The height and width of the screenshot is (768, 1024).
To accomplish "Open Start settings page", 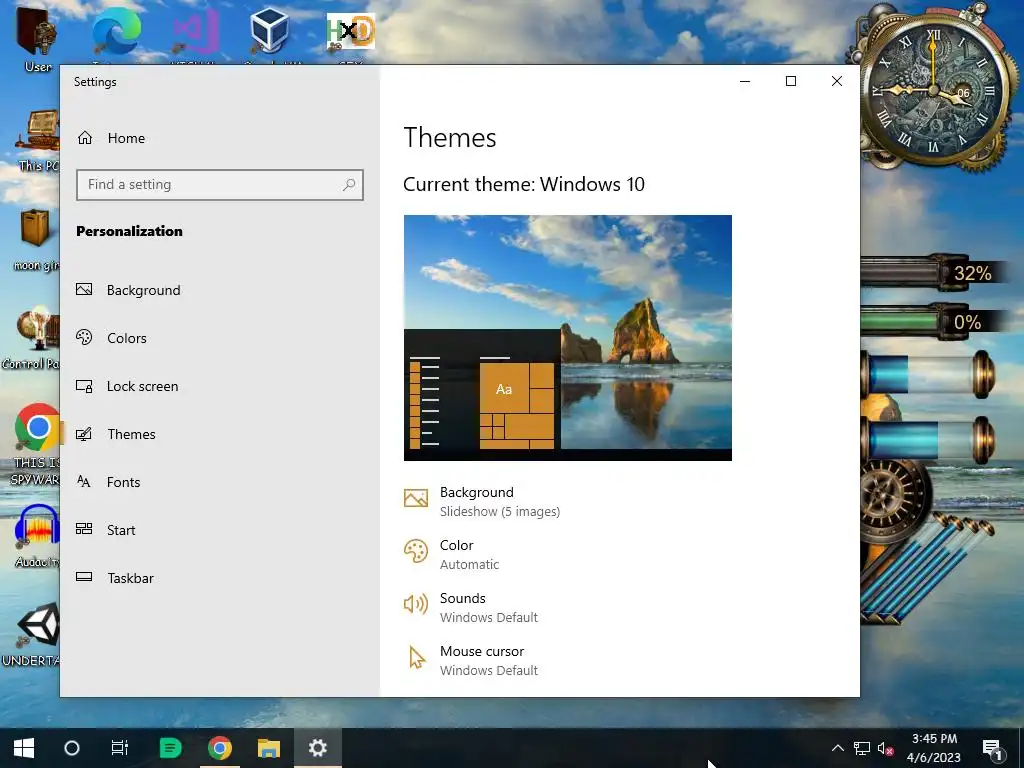I will (x=106, y=530).
